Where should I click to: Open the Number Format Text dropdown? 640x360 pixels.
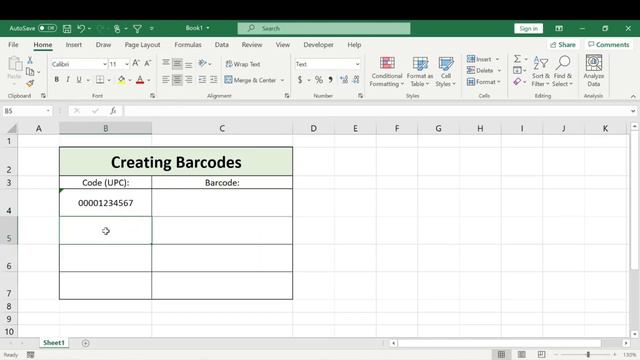[x=357, y=64]
